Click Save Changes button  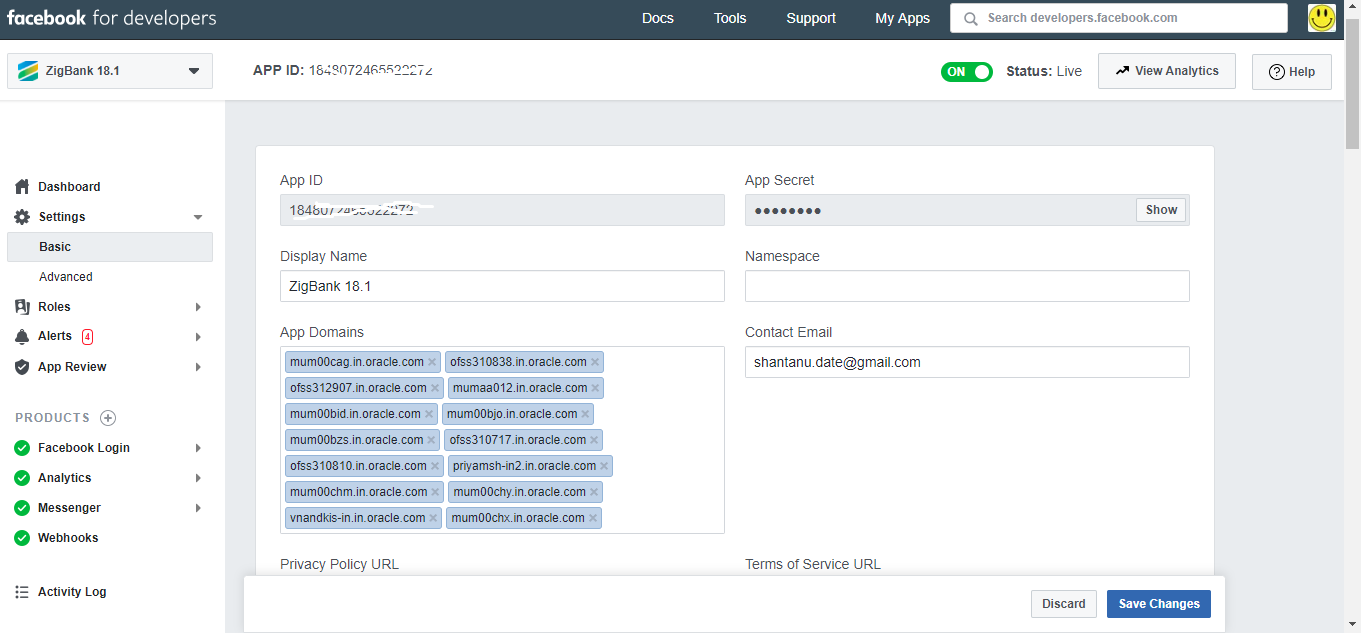(x=1159, y=604)
